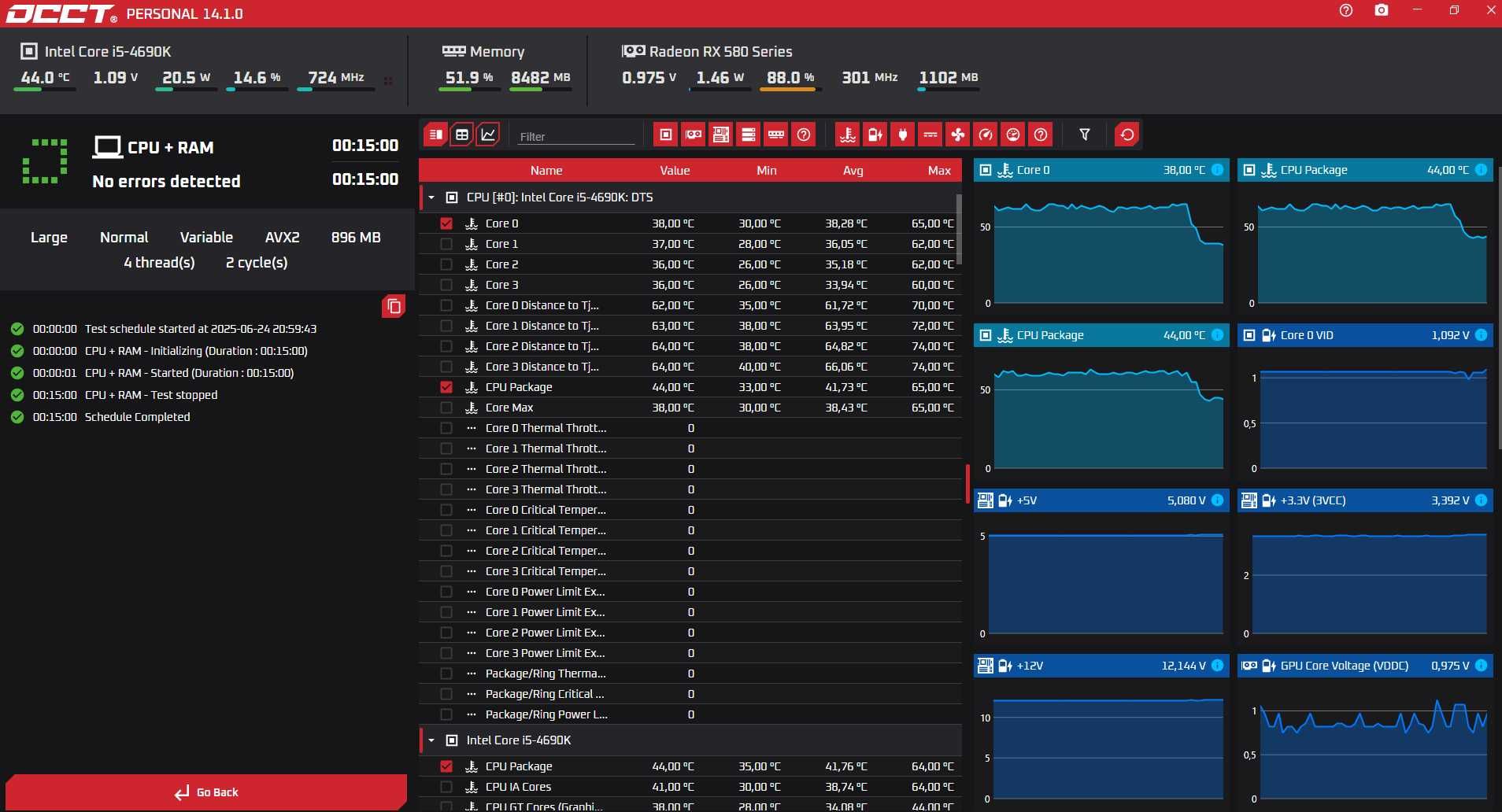
Task: Open the help icon in title bar
Action: (1346, 10)
